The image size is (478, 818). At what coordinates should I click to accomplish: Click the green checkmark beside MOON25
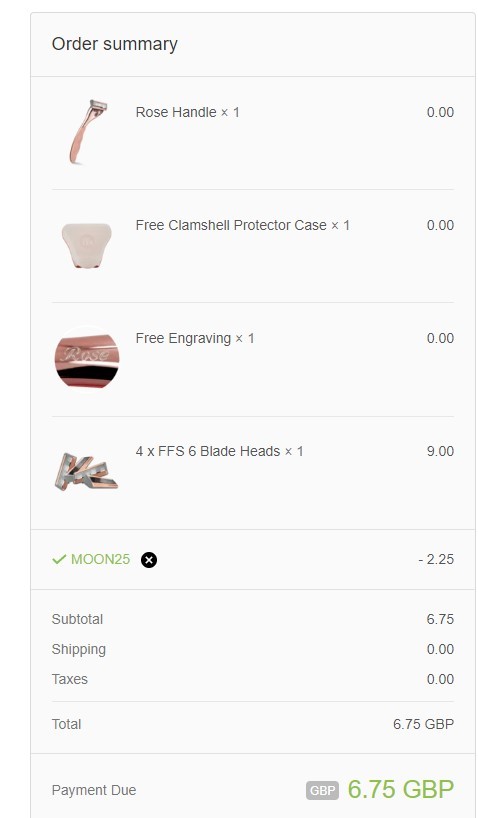pyautogui.click(x=59, y=559)
